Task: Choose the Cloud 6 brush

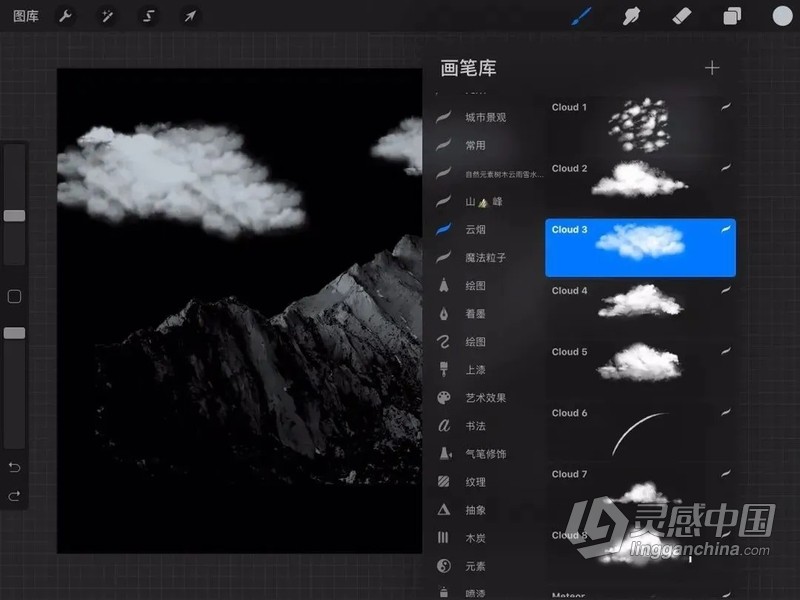Action: (x=640, y=430)
